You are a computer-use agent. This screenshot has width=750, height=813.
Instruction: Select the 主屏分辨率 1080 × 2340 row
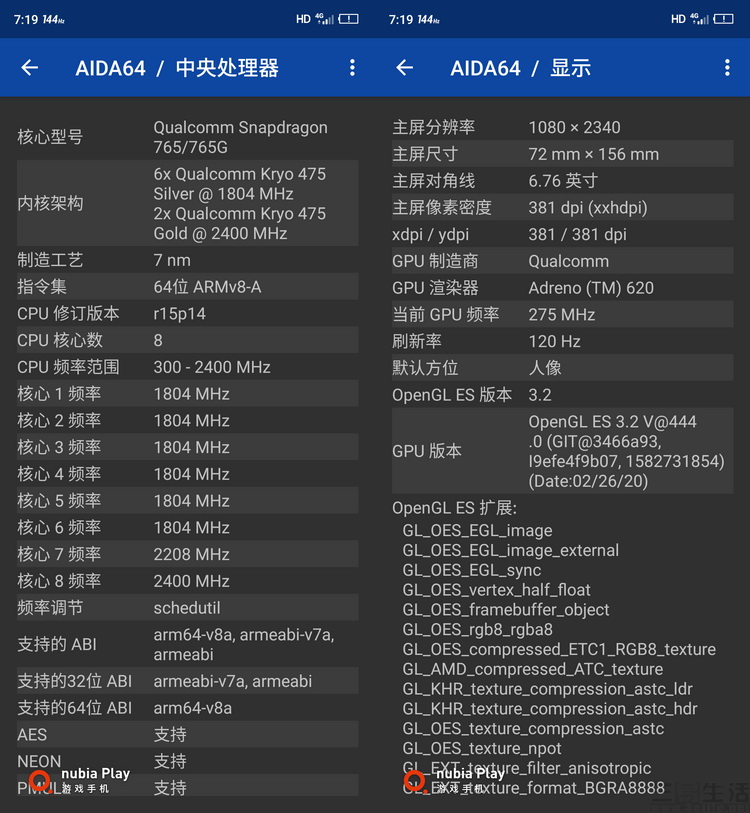coord(563,127)
